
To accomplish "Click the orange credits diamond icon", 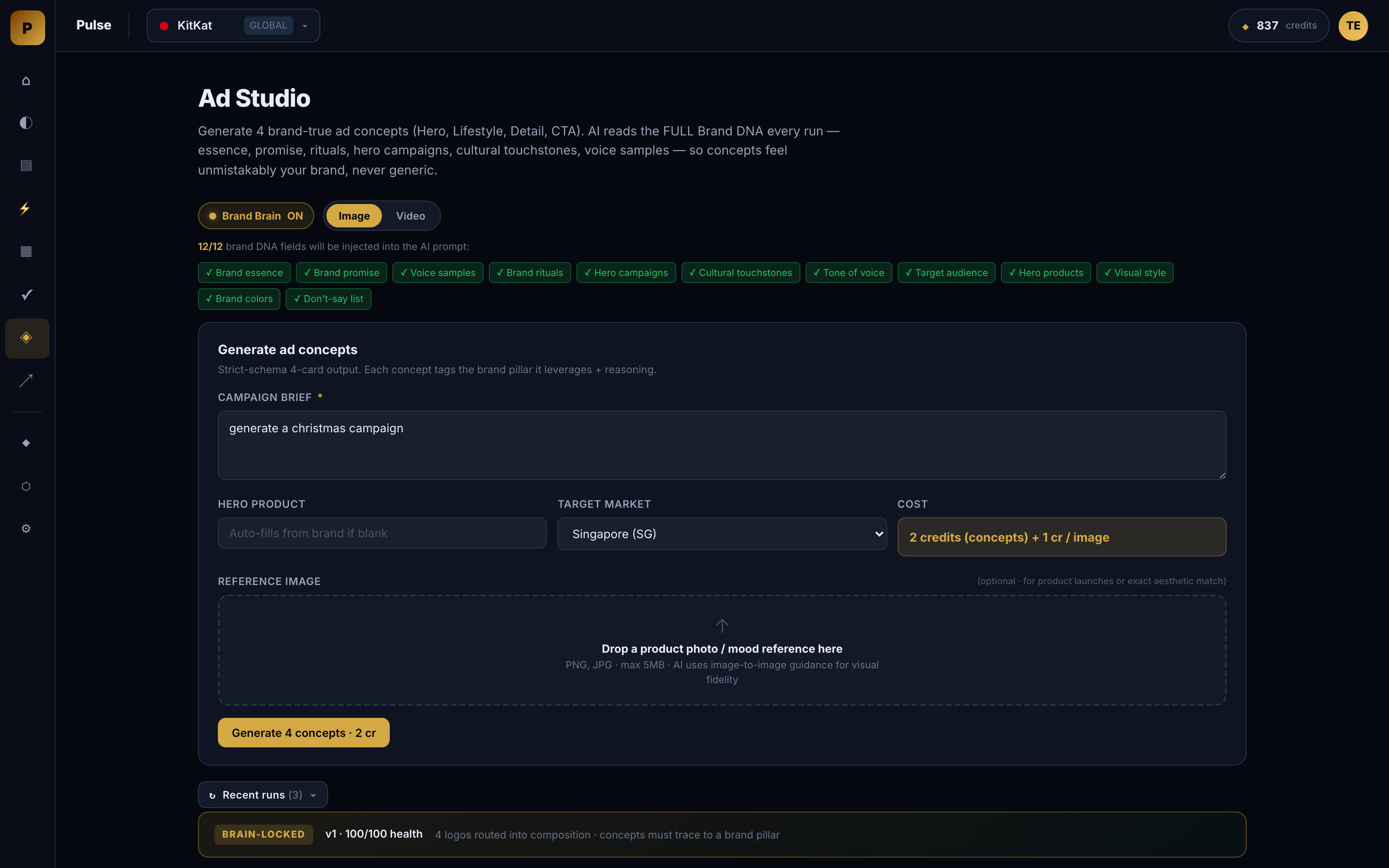I will tap(1245, 26).
